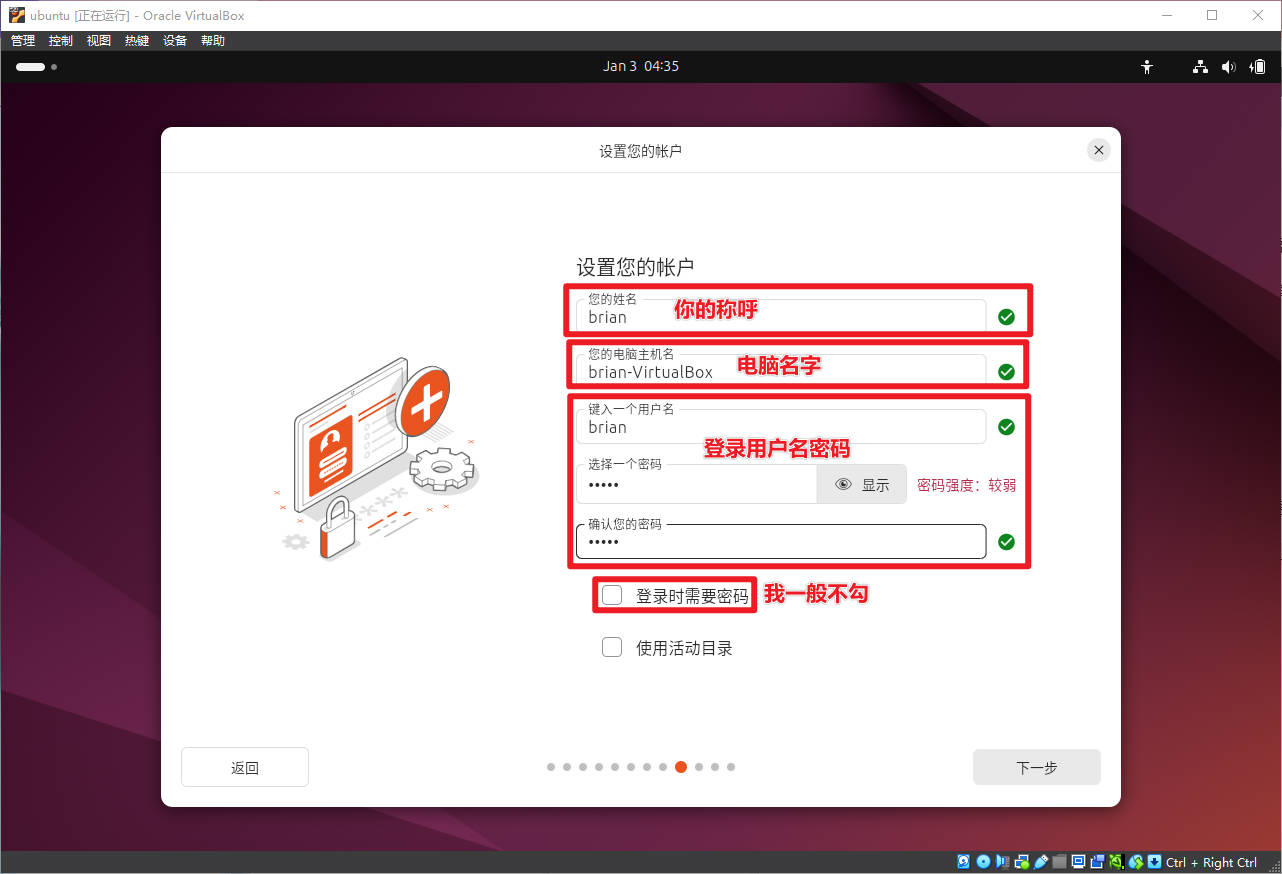
Task: Click the audio icon in VirtualBox status bar
Action: coord(1003,862)
